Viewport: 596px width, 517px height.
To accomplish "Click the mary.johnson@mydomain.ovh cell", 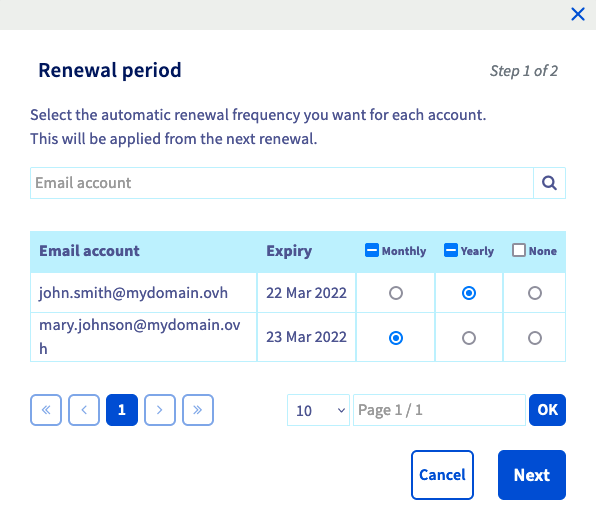I will click(x=144, y=337).
